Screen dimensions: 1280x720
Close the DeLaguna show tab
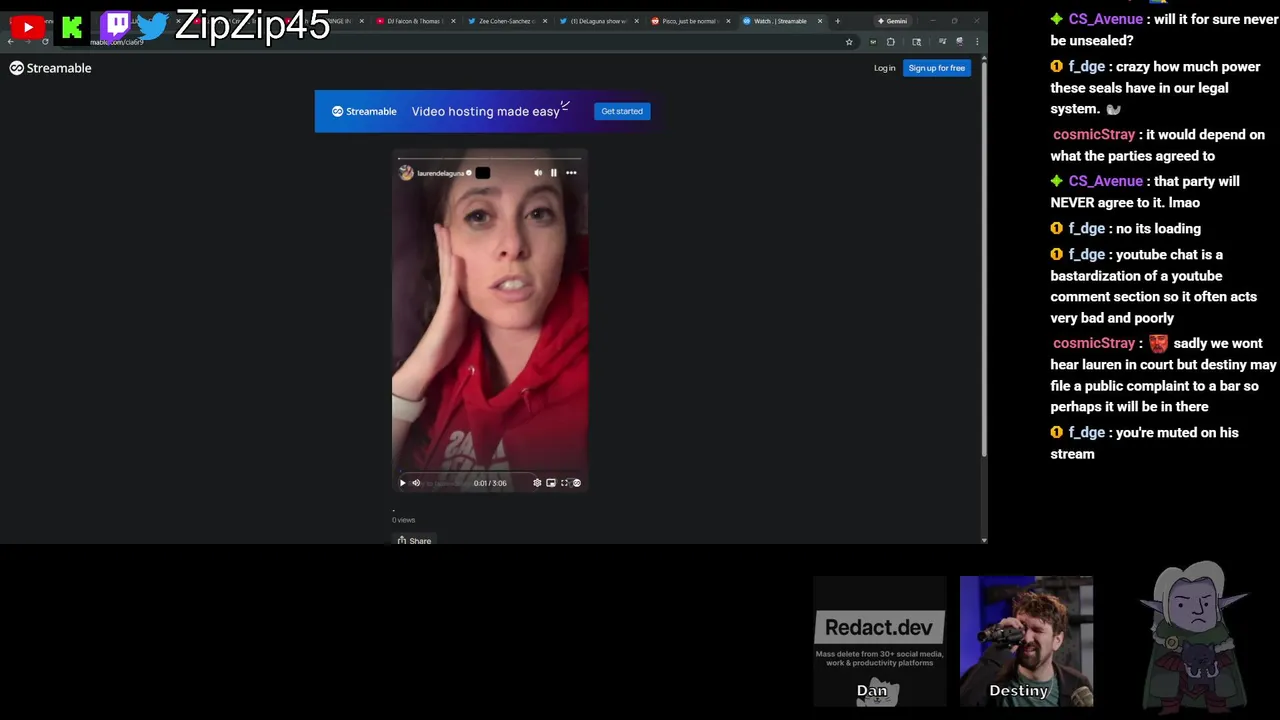pyautogui.click(x=636, y=21)
